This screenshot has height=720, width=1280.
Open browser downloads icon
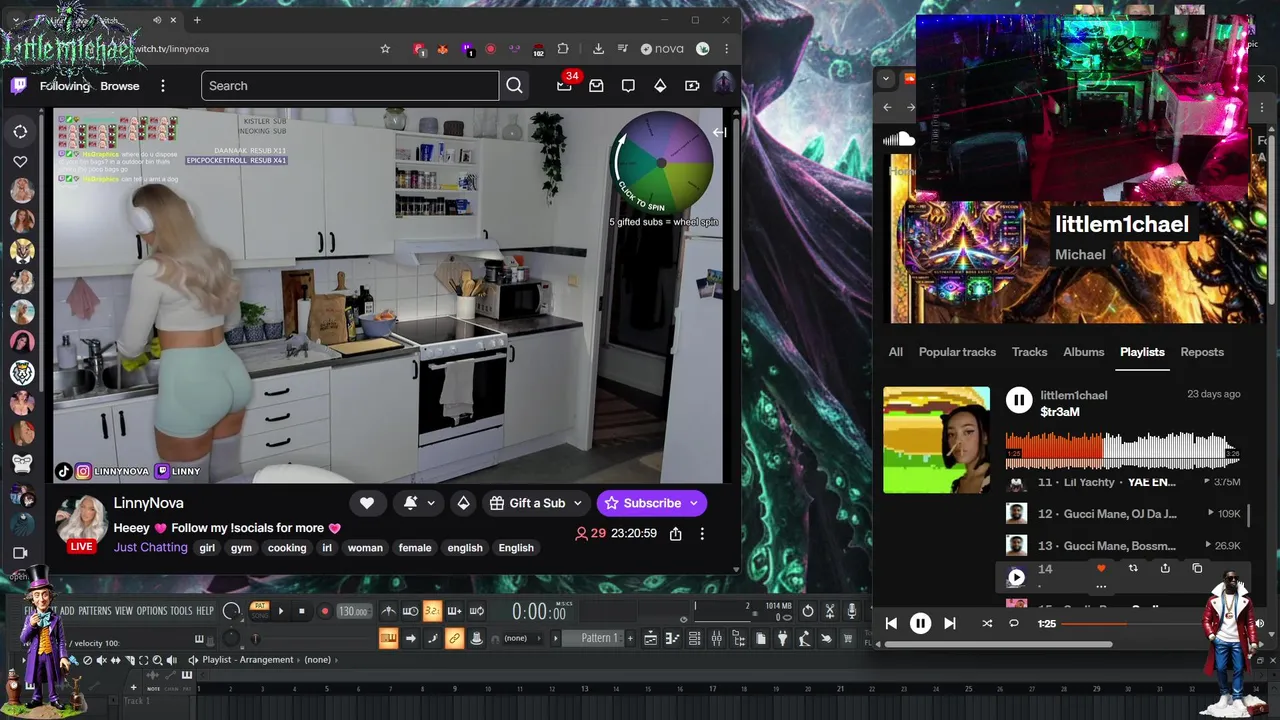point(598,48)
